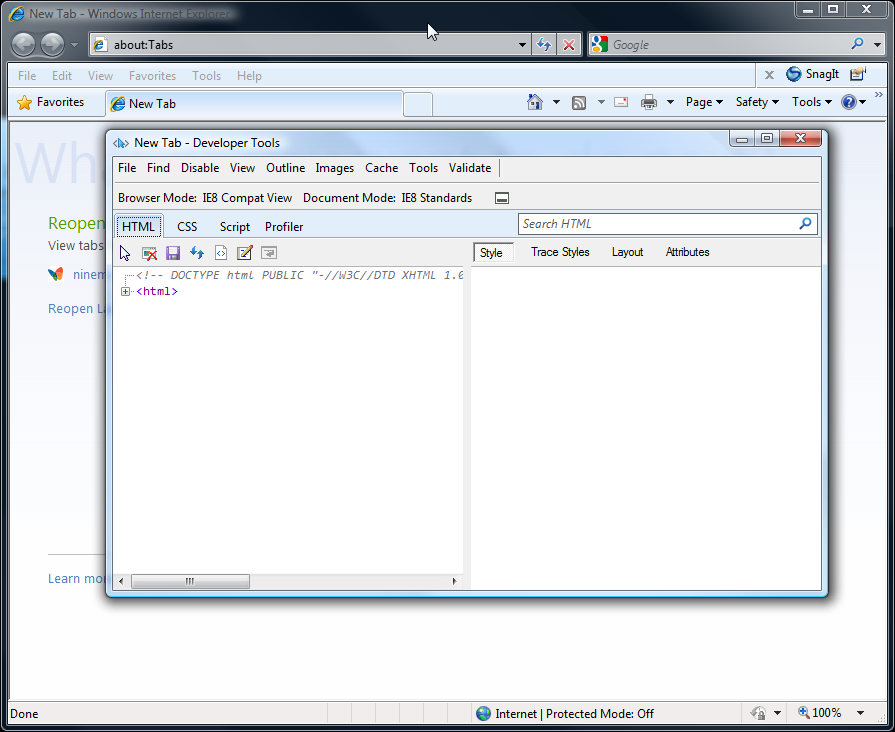Click the zoom level 100% button
The image size is (895, 732).
coord(821,713)
